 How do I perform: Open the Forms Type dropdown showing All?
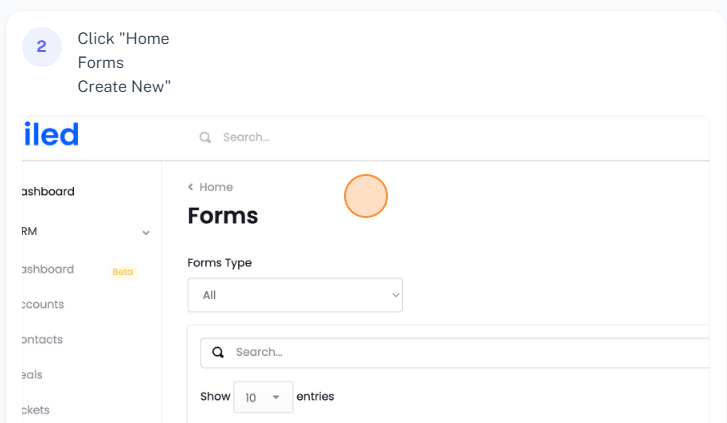coord(295,295)
